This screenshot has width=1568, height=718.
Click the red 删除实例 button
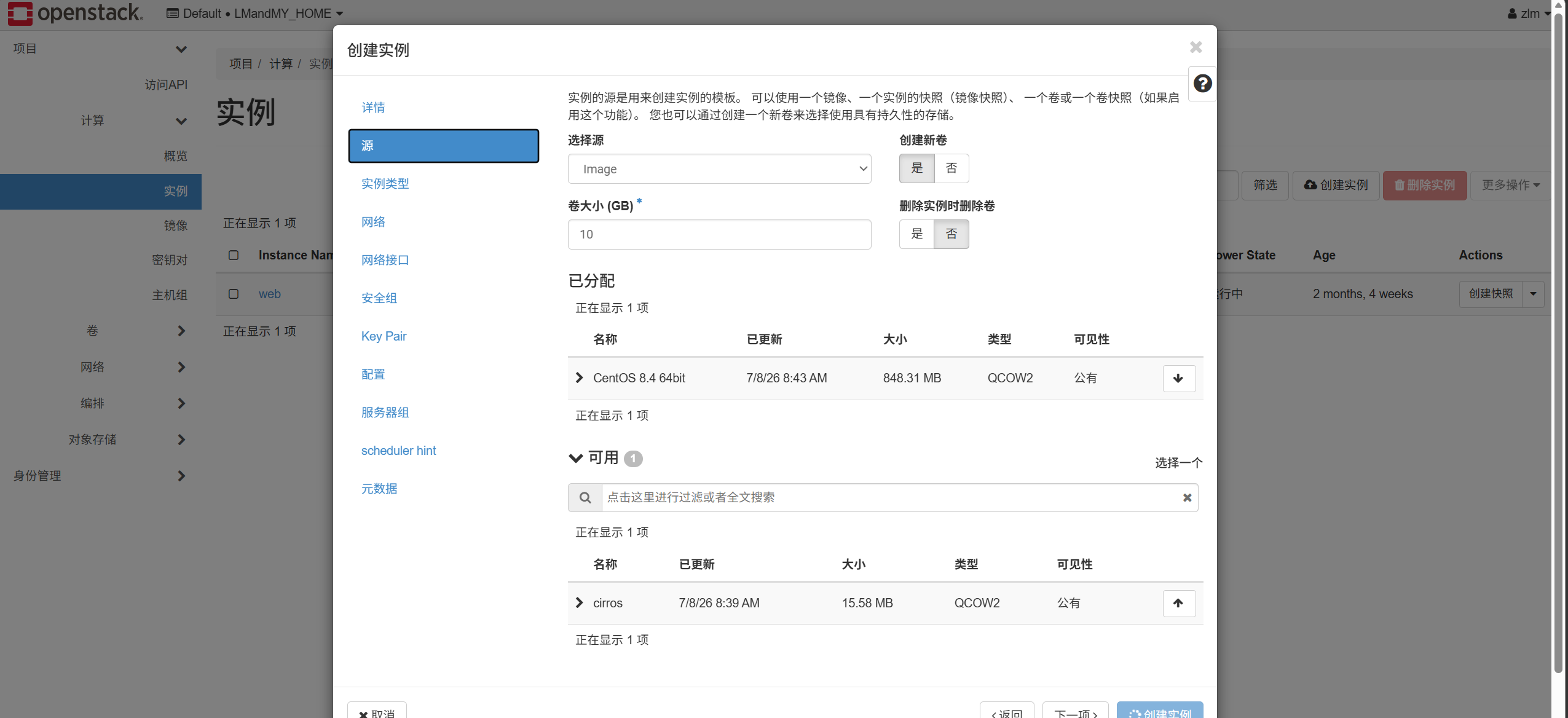[1425, 186]
